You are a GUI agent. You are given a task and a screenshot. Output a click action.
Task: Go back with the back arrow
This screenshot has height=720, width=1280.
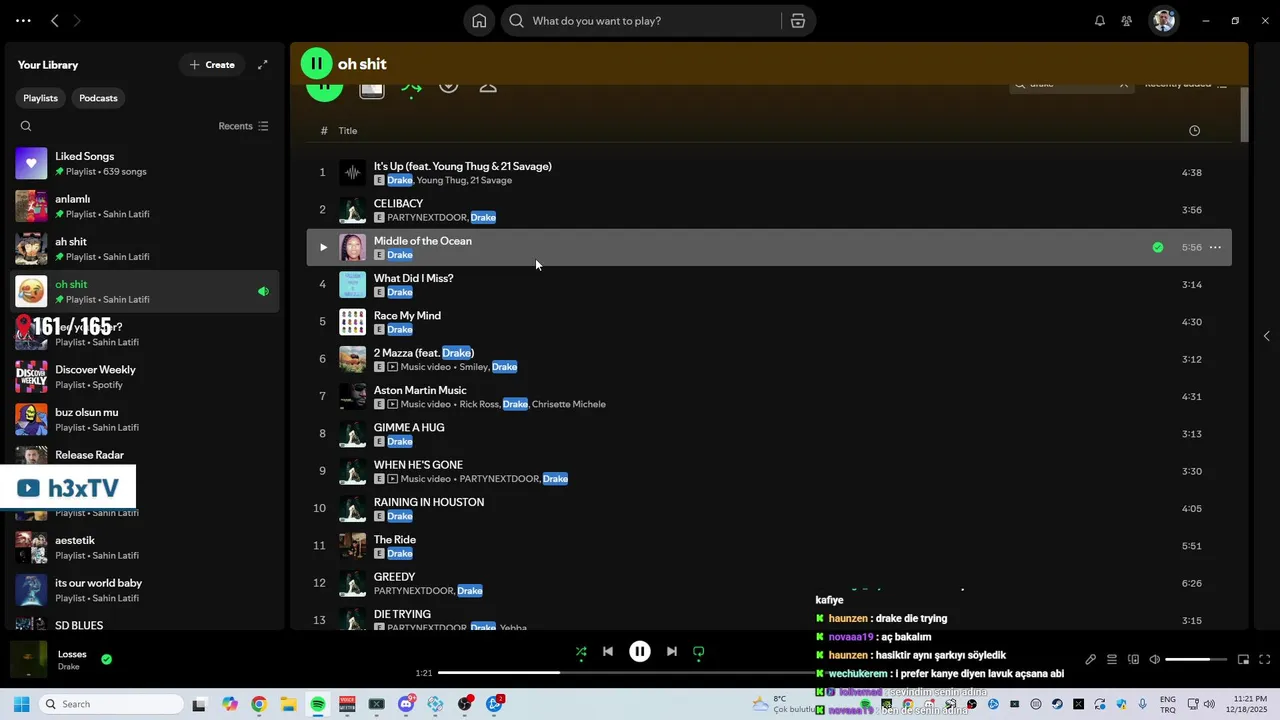click(x=55, y=20)
